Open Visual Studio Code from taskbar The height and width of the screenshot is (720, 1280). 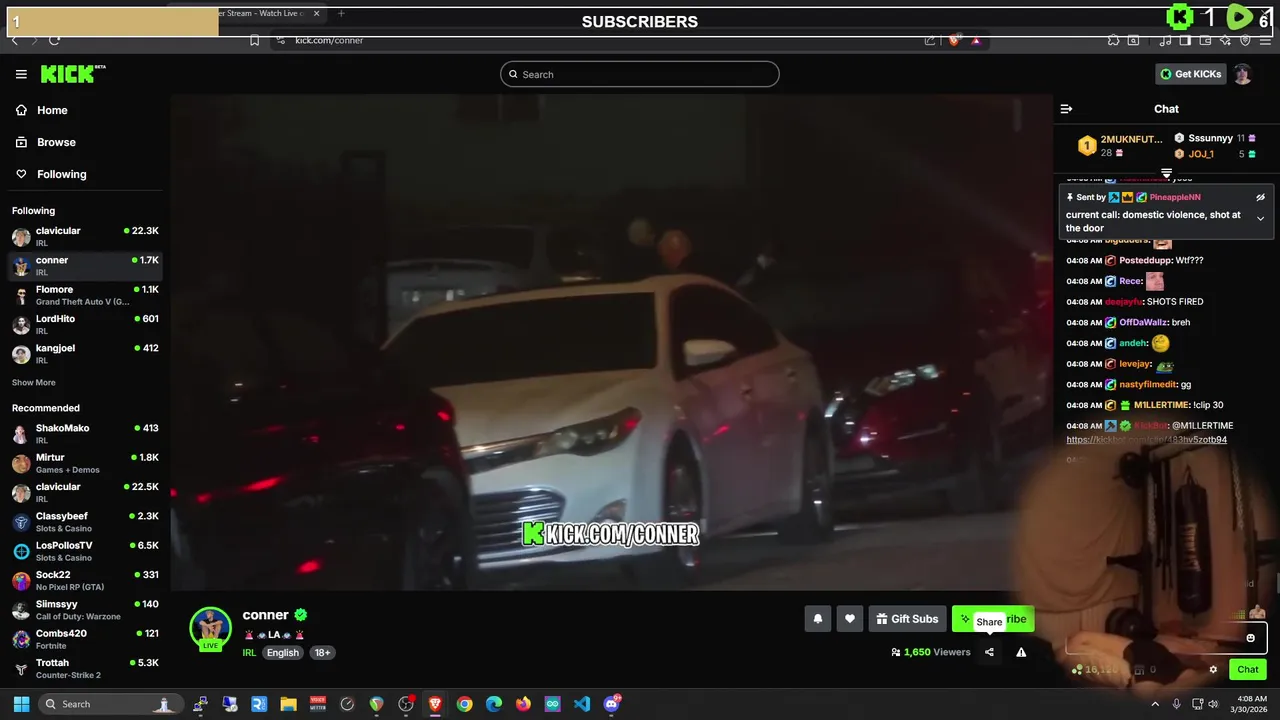click(582, 704)
